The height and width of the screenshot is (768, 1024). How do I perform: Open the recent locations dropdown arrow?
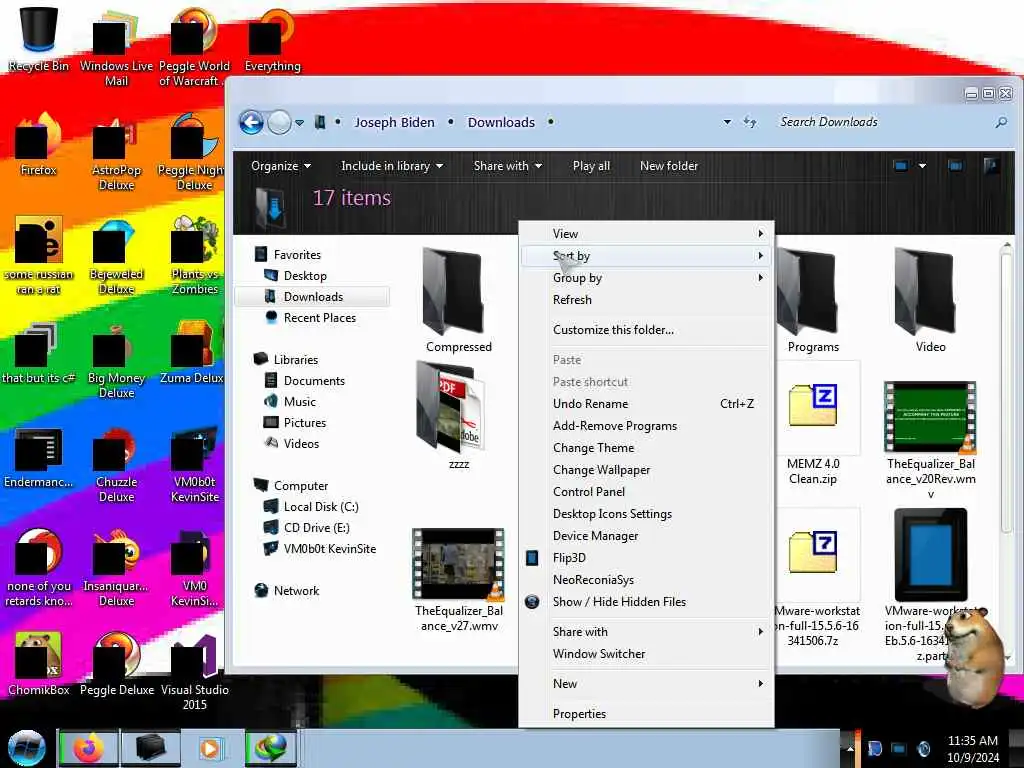(299, 122)
